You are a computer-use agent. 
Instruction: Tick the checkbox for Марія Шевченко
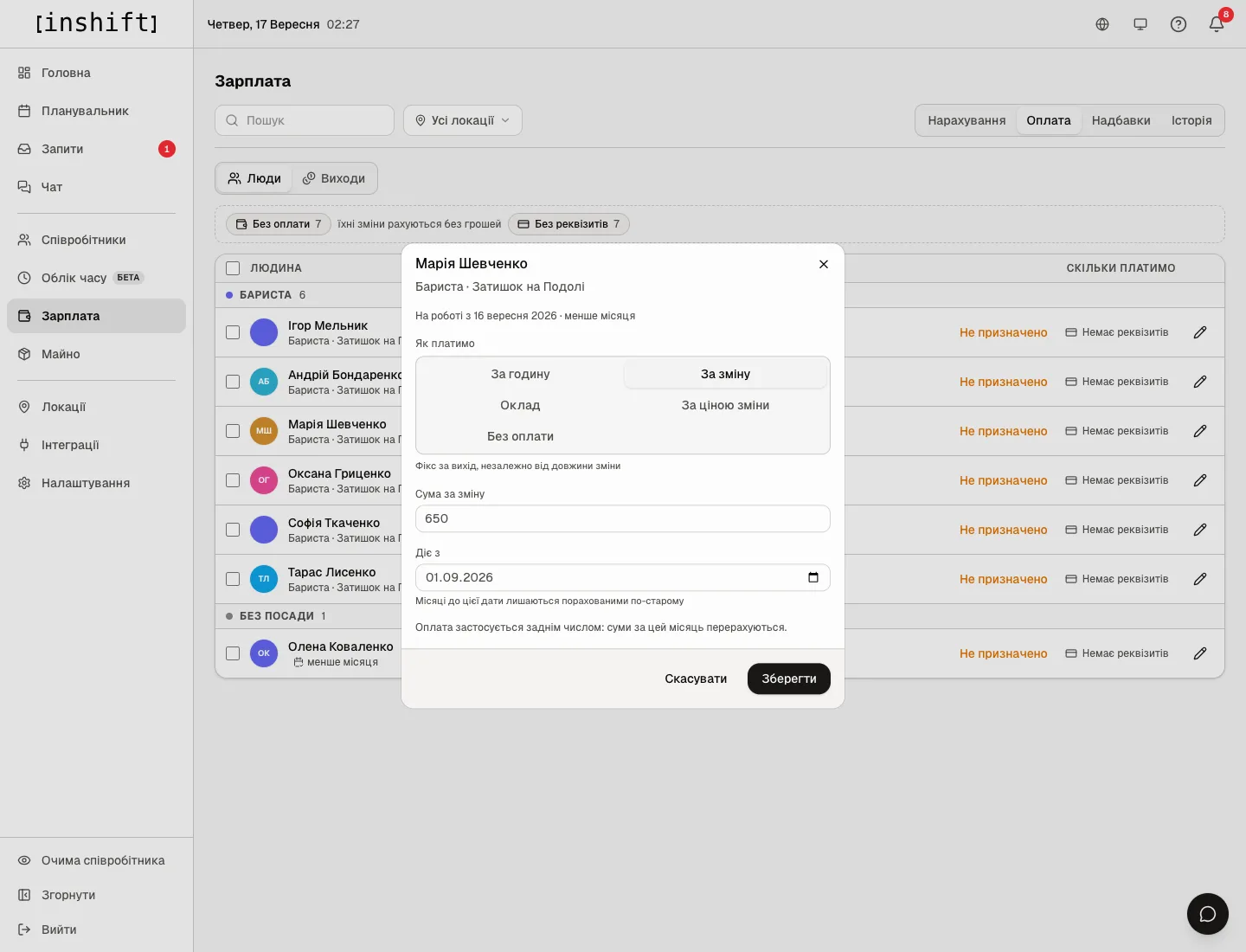233,431
